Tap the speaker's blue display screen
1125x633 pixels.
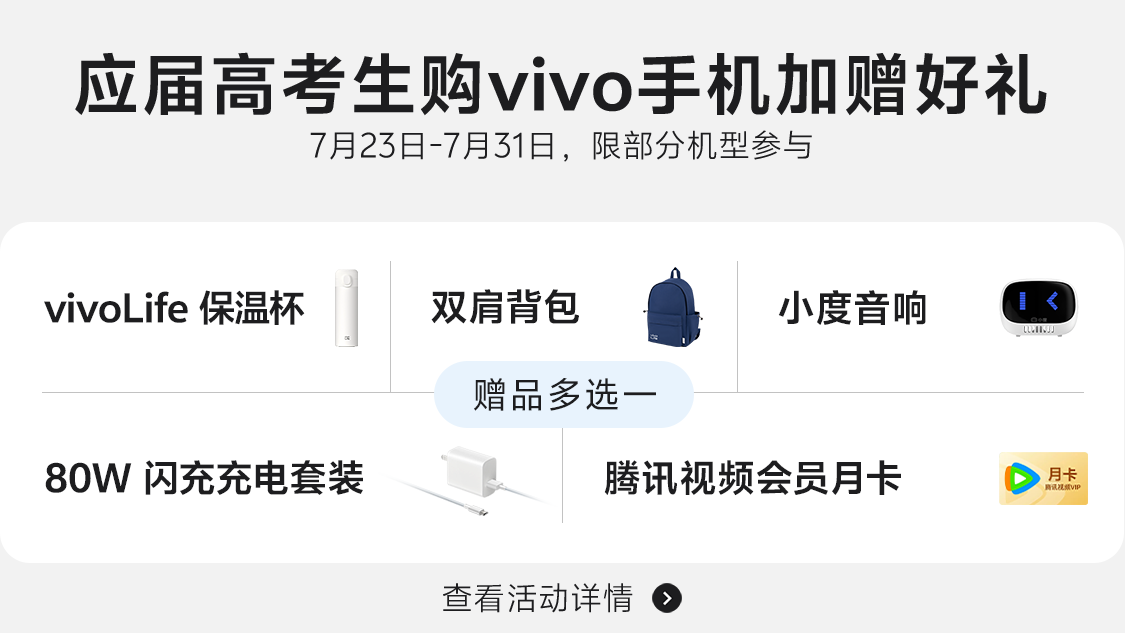click(x=1039, y=302)
